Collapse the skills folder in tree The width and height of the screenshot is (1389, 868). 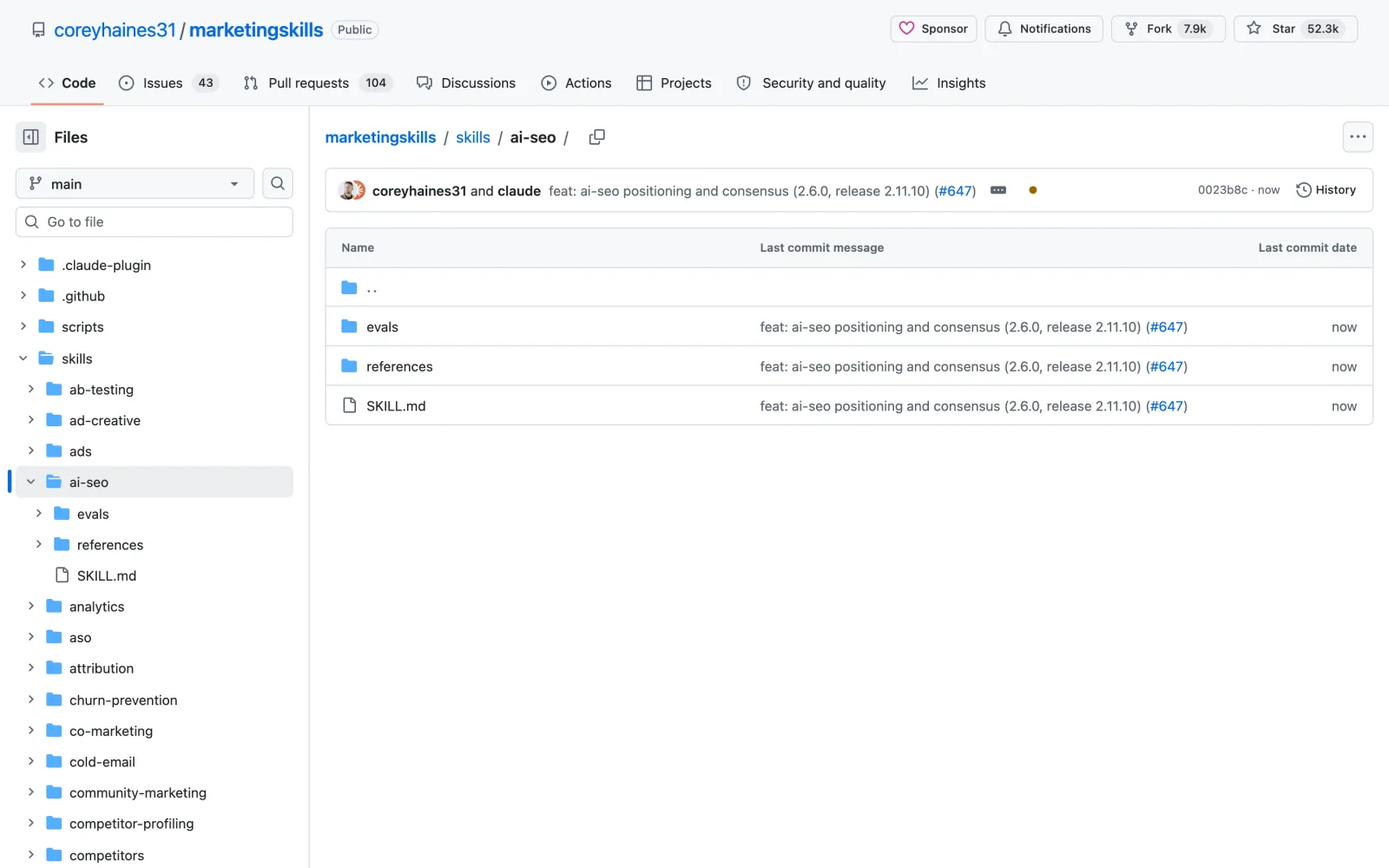pos(23,358)
